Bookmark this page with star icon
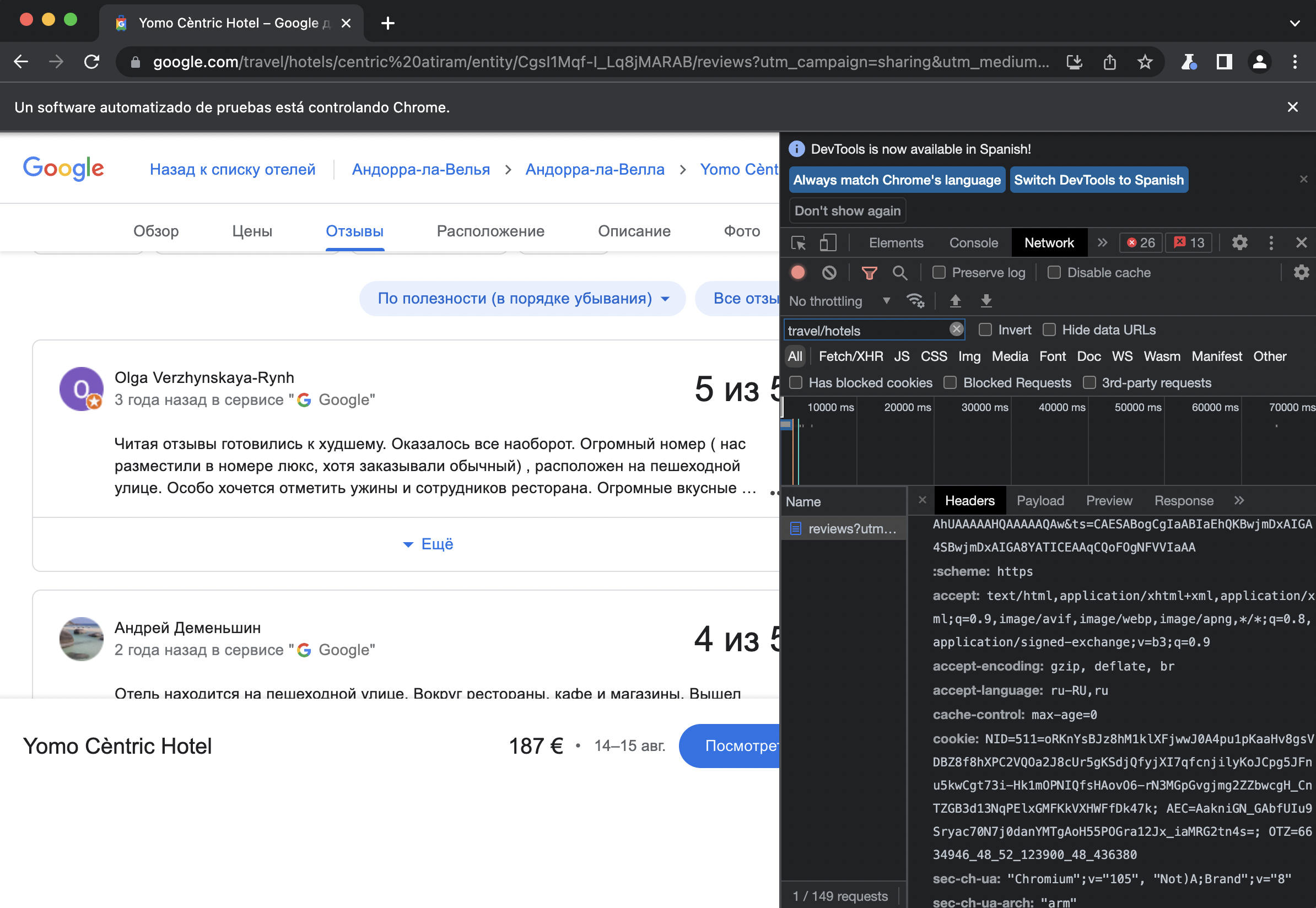 [1145, 62]
